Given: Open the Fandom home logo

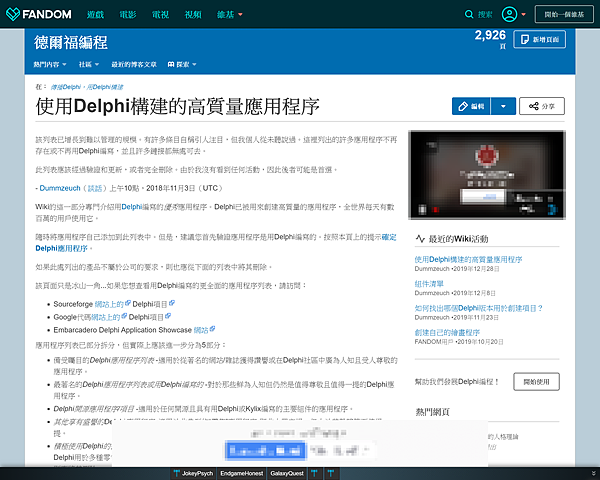Looking at the screenshot, I should (x=39, y=15).
